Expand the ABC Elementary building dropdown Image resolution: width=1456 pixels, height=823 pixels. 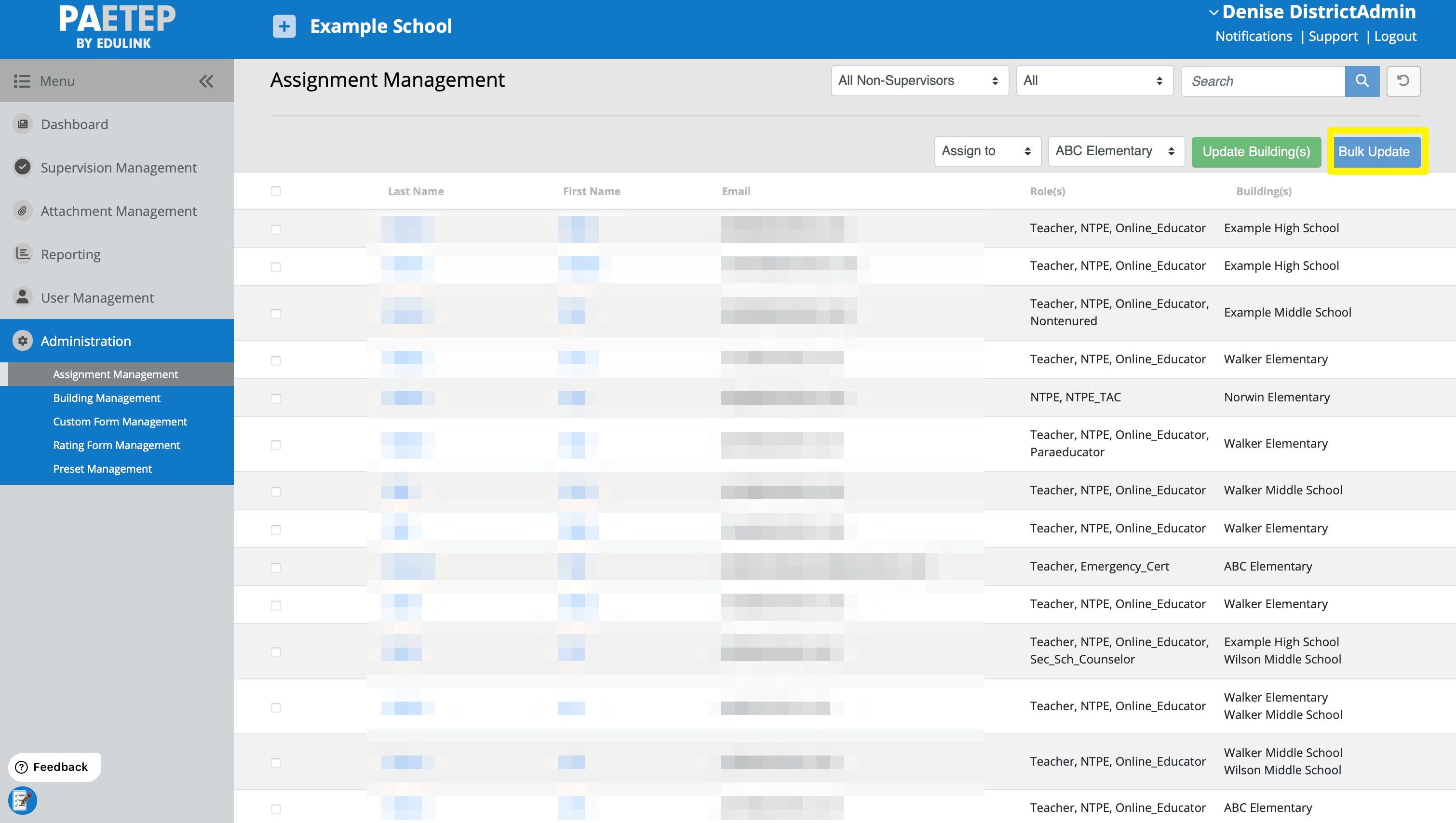tap(1116, 151)
